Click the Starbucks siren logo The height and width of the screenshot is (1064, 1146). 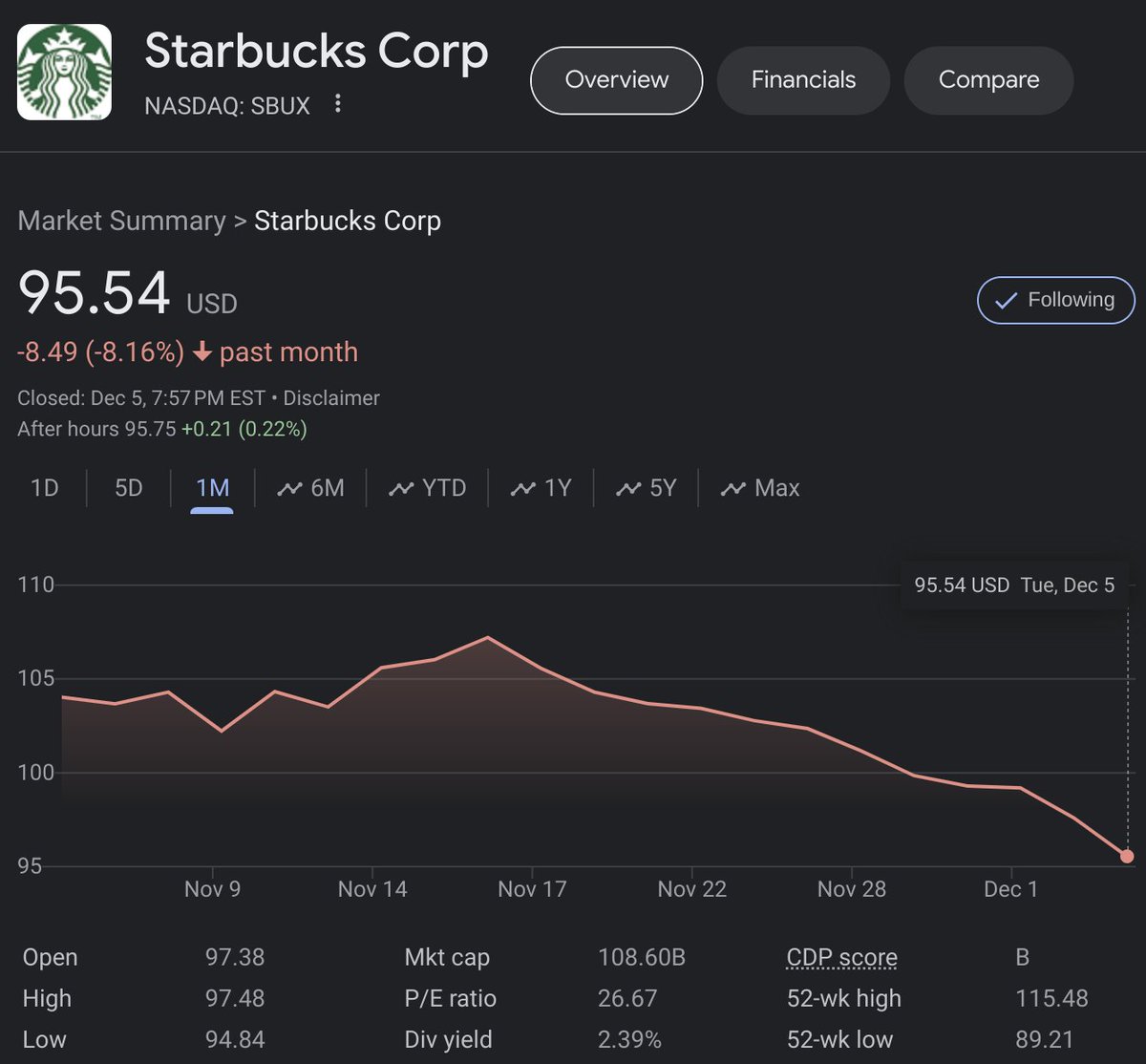63,70
